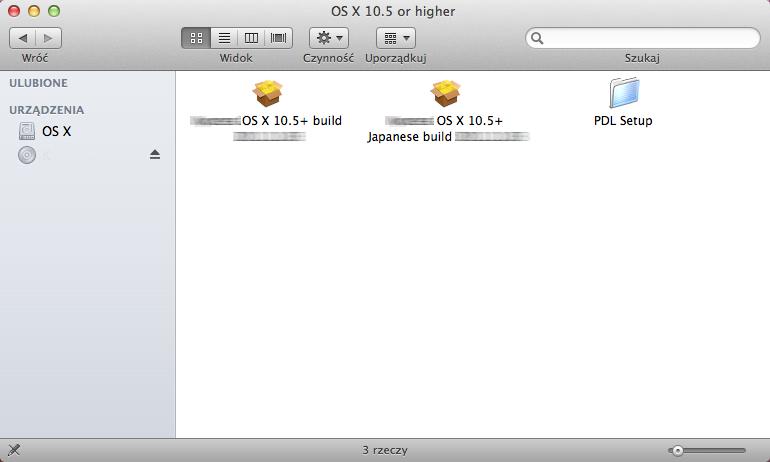This screenshot has width=770, height=462.
Task: Open the Czynność gear action menu
Action: pyautogui.click(x=329, y=38)
